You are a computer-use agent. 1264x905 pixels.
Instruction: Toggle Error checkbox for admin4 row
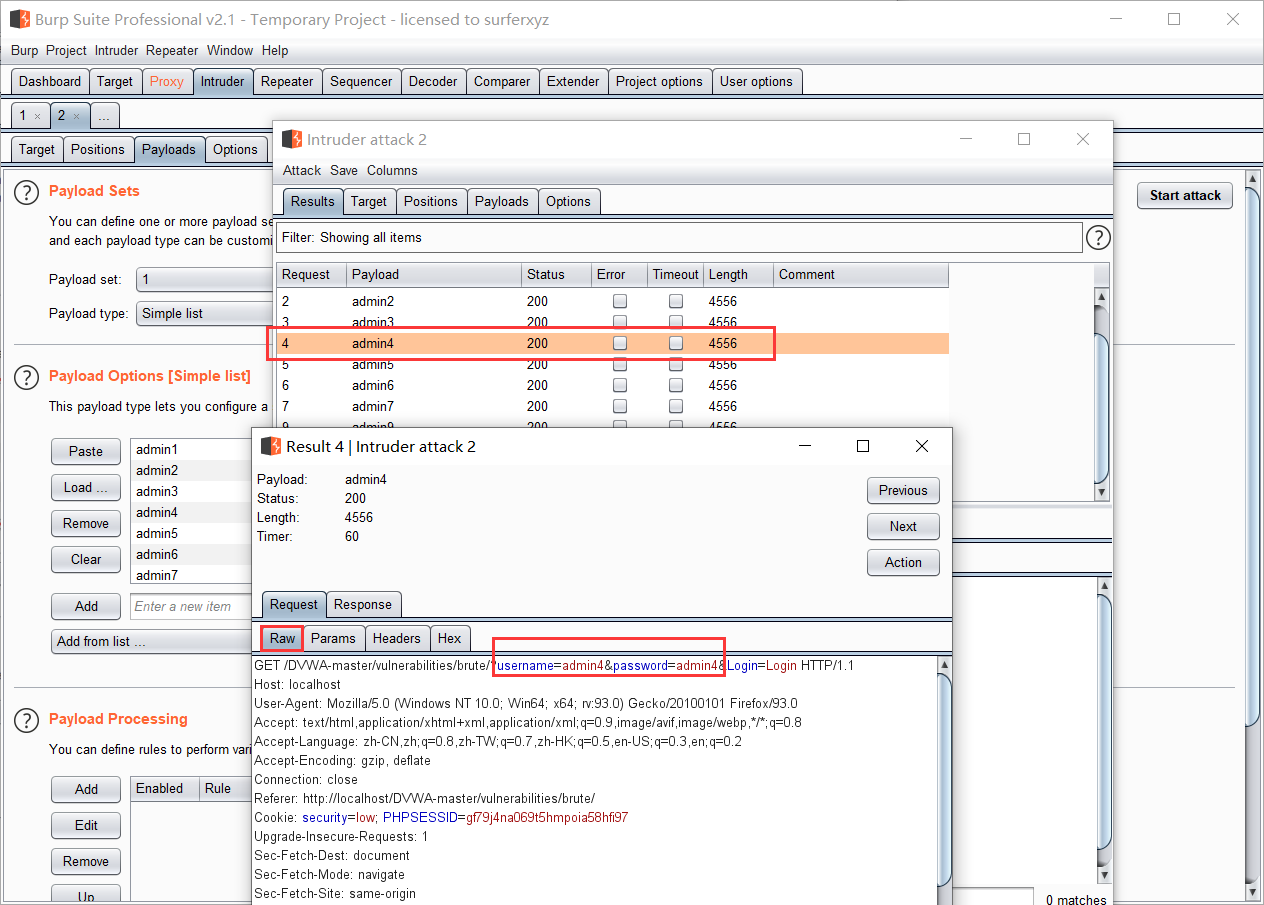(620, 343)
